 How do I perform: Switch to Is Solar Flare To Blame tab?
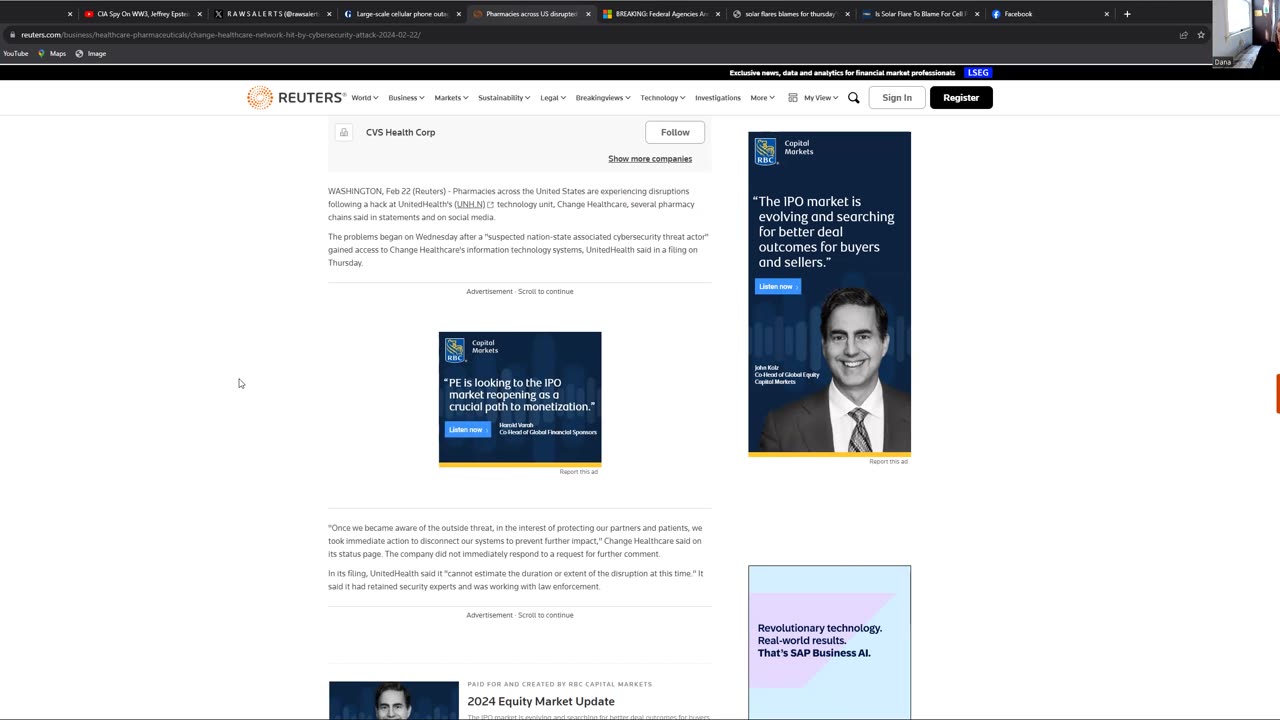920,14
